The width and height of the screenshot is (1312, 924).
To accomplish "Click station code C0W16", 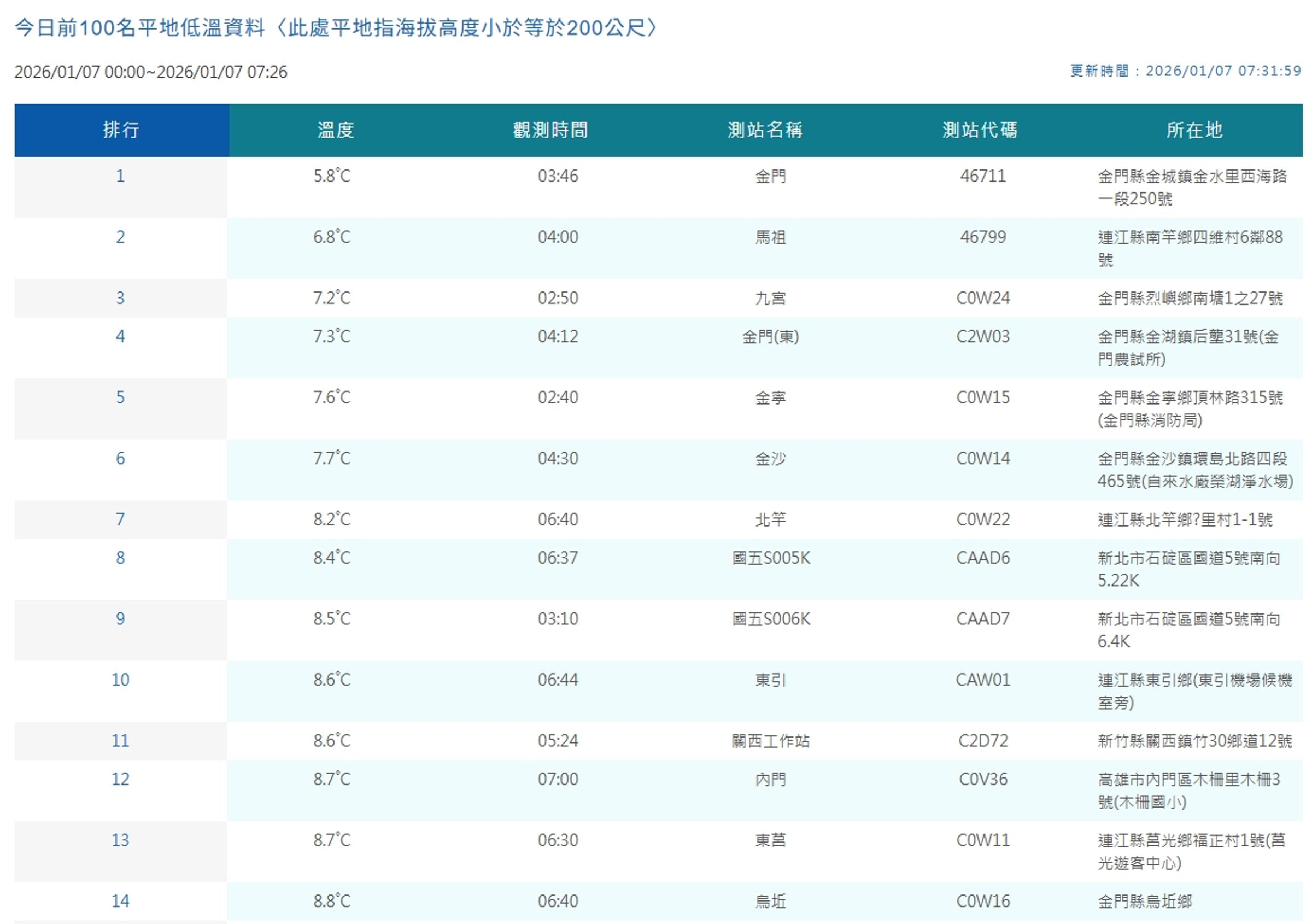I will 983,902.
